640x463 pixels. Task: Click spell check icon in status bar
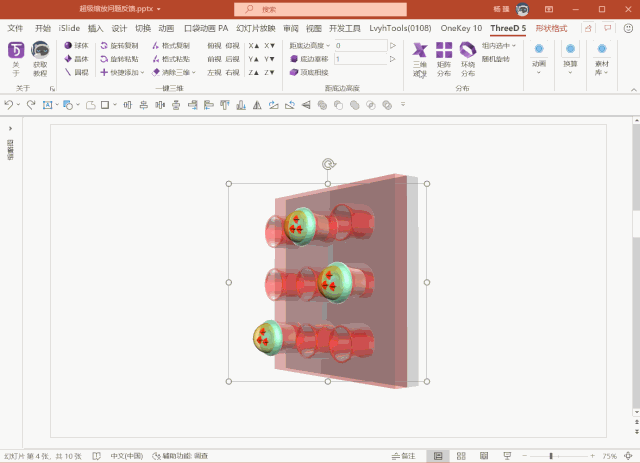[96, 456]
